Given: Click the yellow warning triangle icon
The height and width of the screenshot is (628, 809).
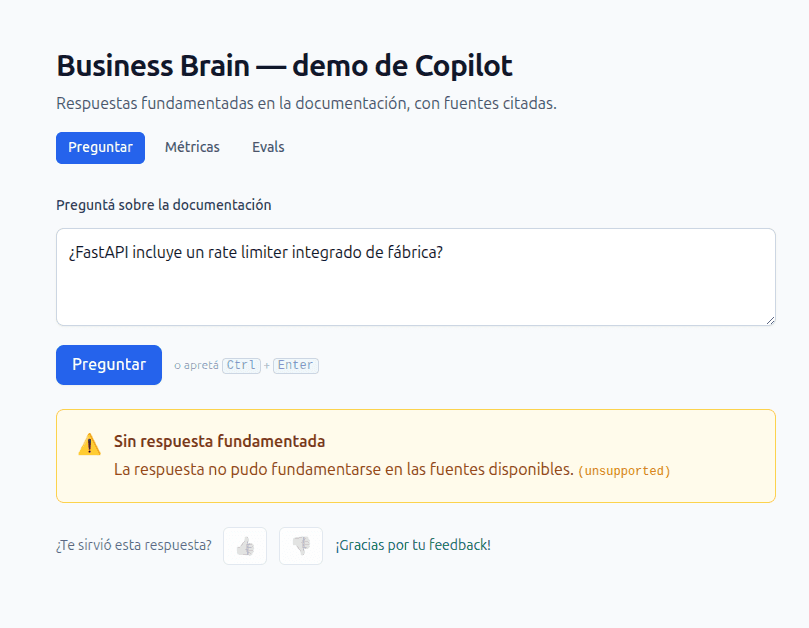Looking at the screenshot, I should point(89,444).
